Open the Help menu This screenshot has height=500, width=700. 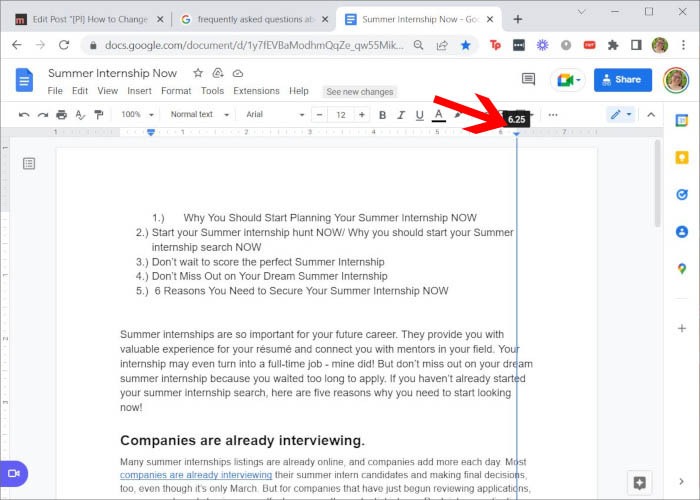click(299, 91)
